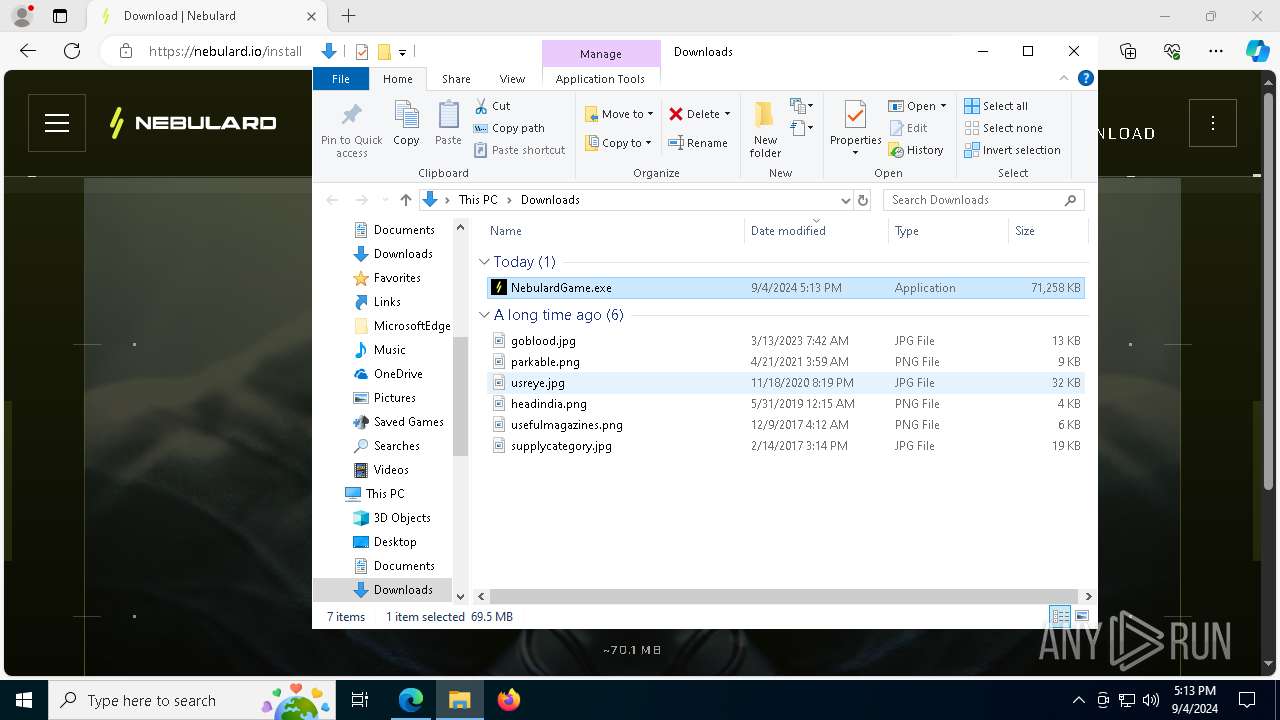Click navigation pane scroll down arrow
1280x720 pixels.
click(461, 597)
